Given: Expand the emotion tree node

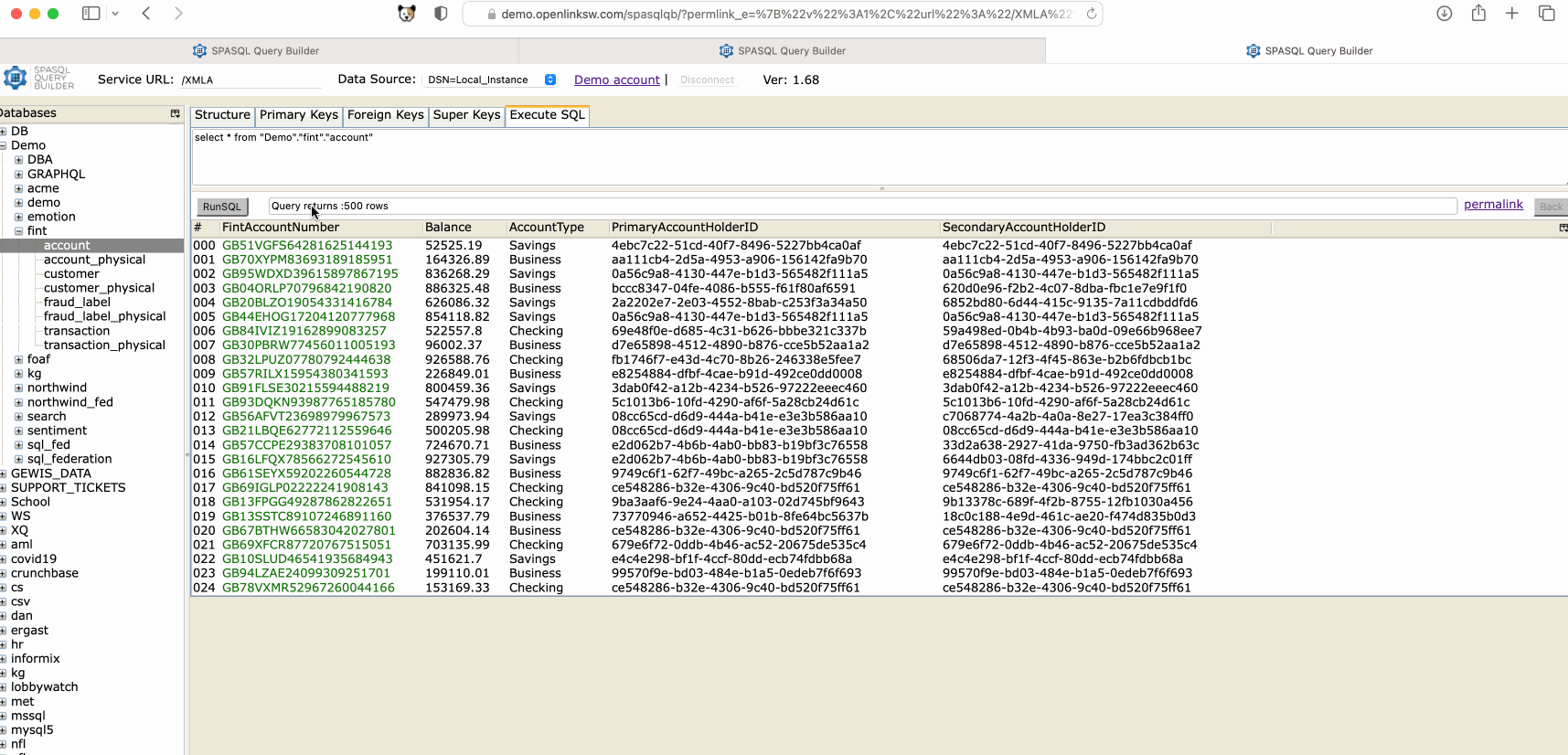Looking at the screenshot, I should [x=19, y=217].
